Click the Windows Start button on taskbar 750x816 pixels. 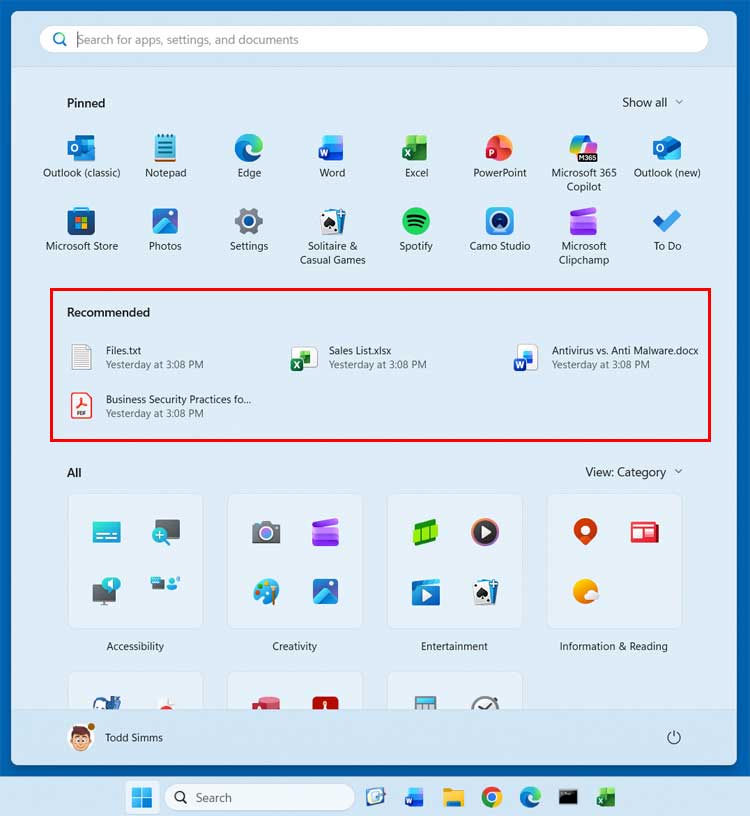coord(142,797)
